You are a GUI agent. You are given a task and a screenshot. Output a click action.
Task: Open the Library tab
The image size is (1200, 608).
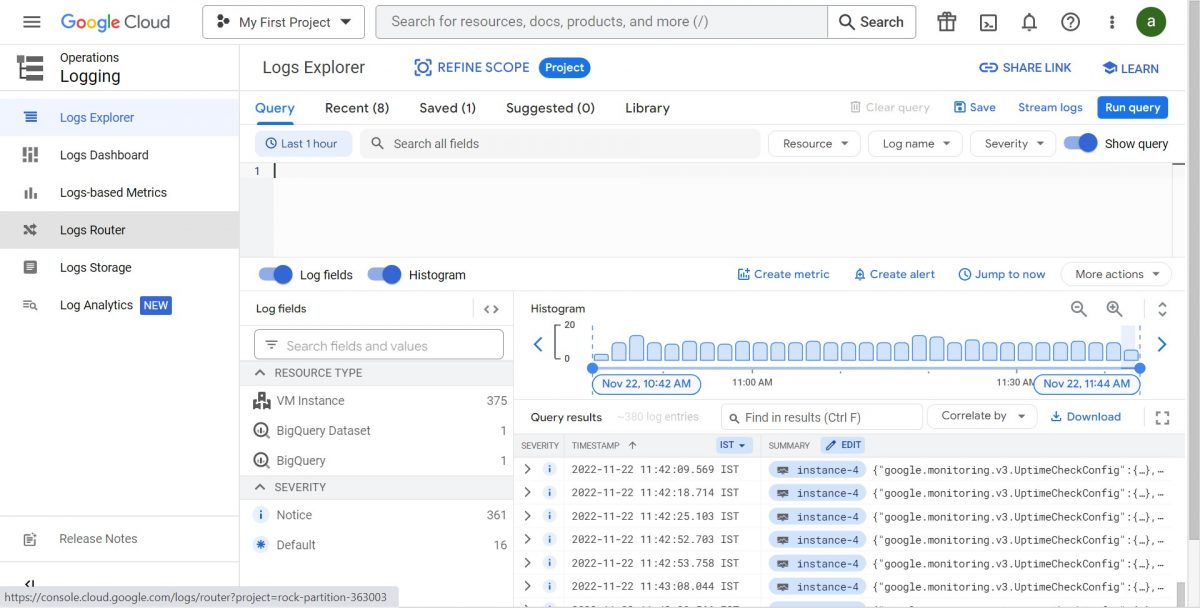point(646,107)
